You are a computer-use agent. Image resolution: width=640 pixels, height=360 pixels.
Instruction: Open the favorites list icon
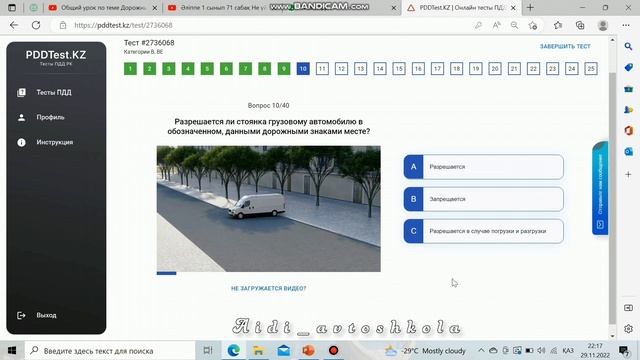(558, 25)
